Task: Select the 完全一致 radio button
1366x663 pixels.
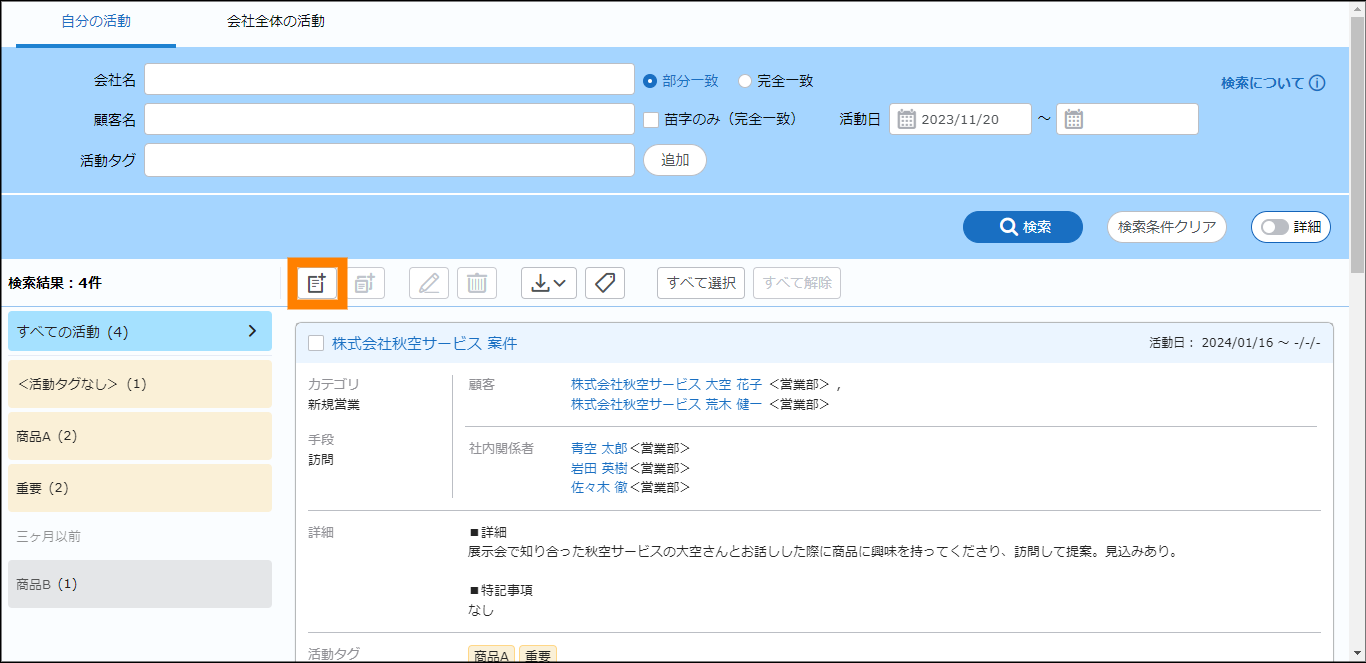Action: [745, 81]
